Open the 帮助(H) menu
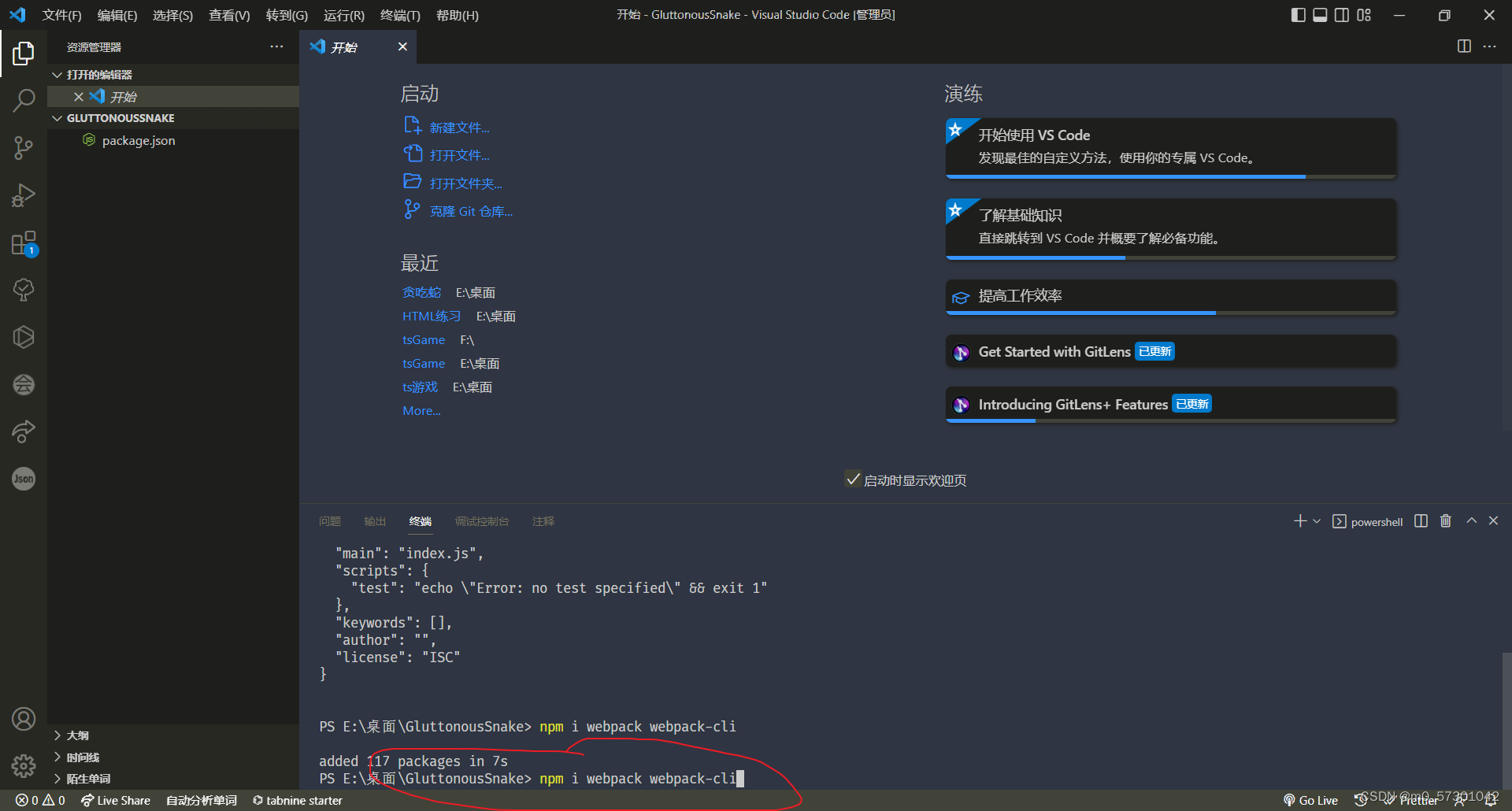The width and height of the screenshot is (1512, 811). click(457, 15)
